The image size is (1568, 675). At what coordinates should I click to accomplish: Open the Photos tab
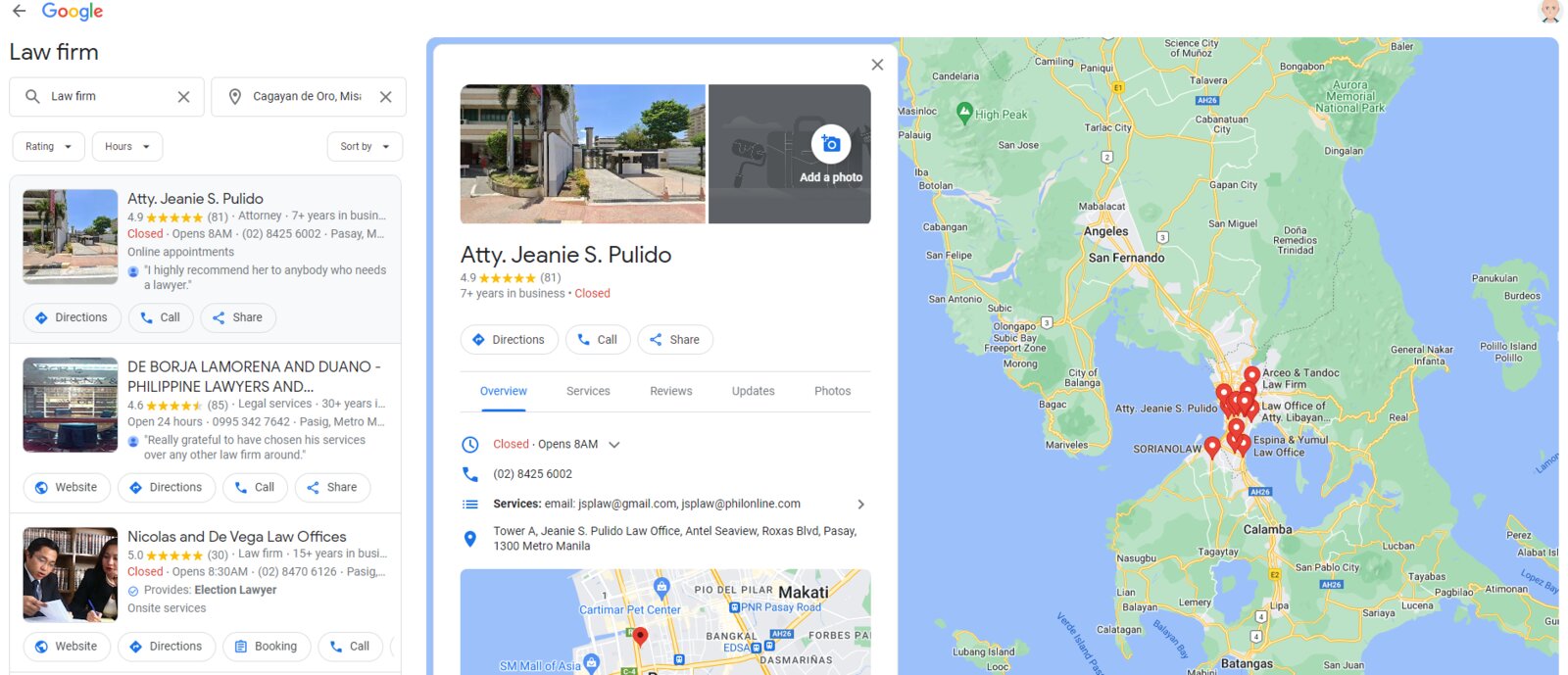tap(833, 391)
